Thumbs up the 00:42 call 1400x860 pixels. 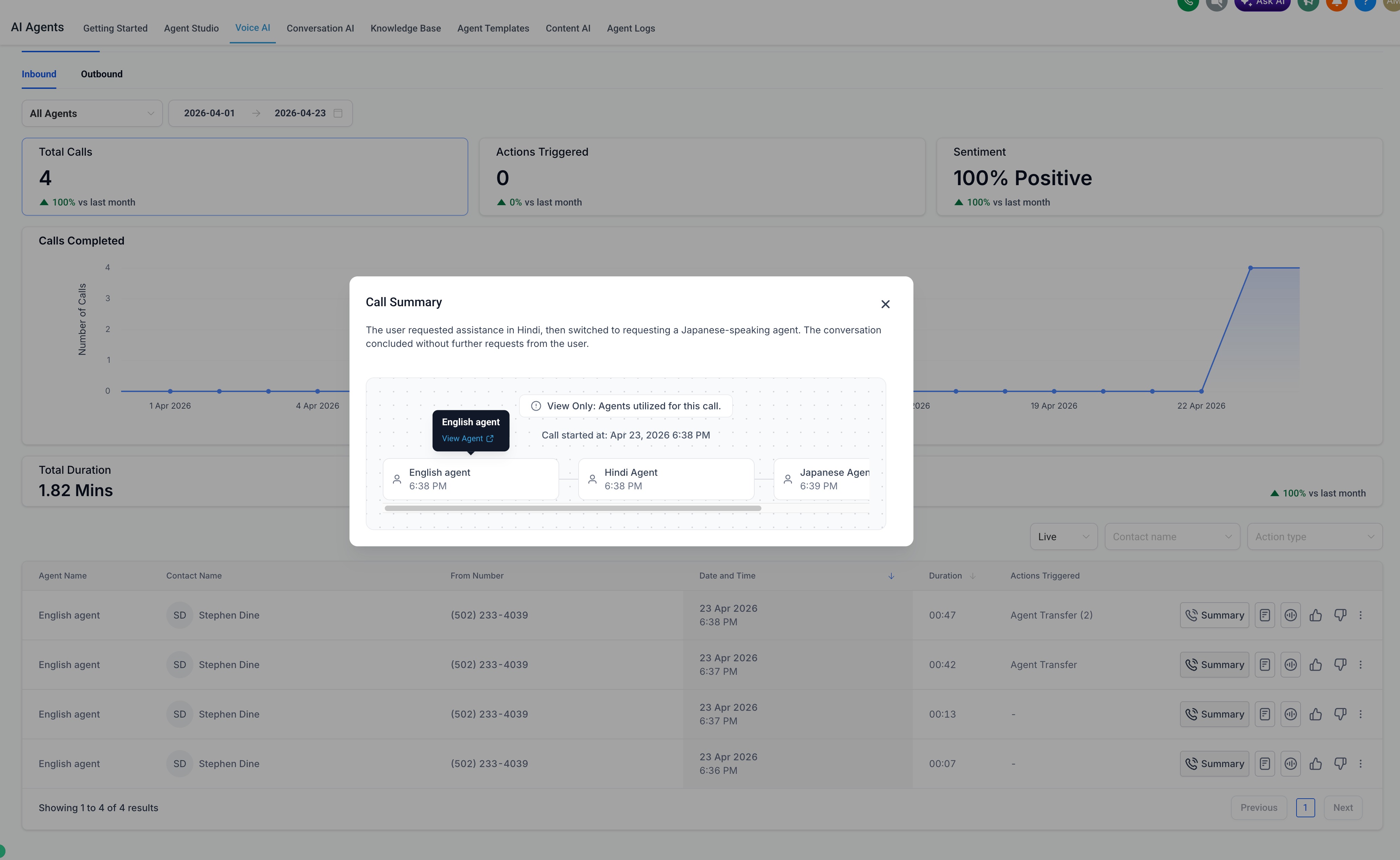click(1315, 664)
